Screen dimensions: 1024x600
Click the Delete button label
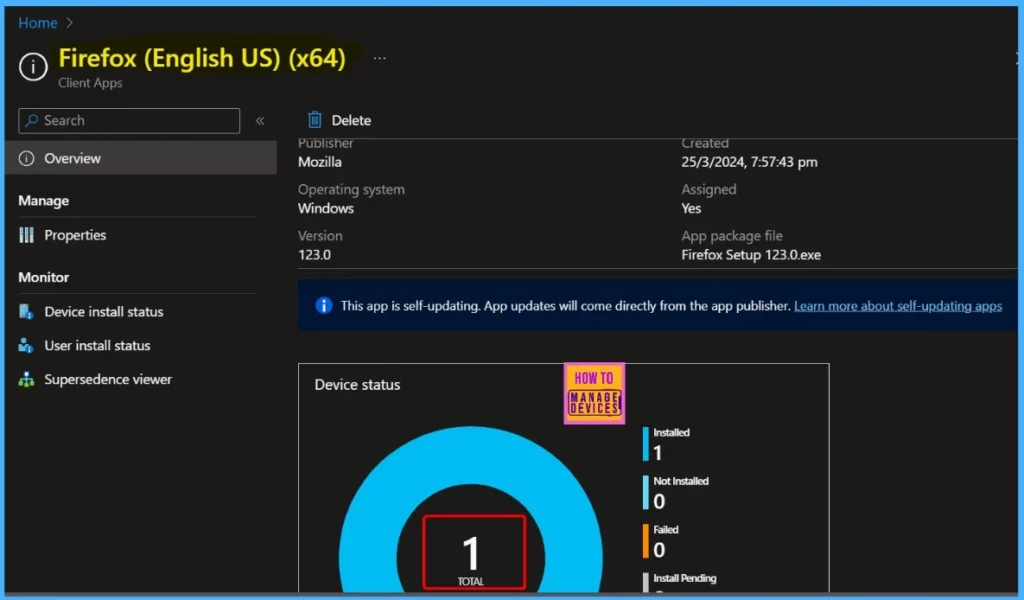point(351,120)
